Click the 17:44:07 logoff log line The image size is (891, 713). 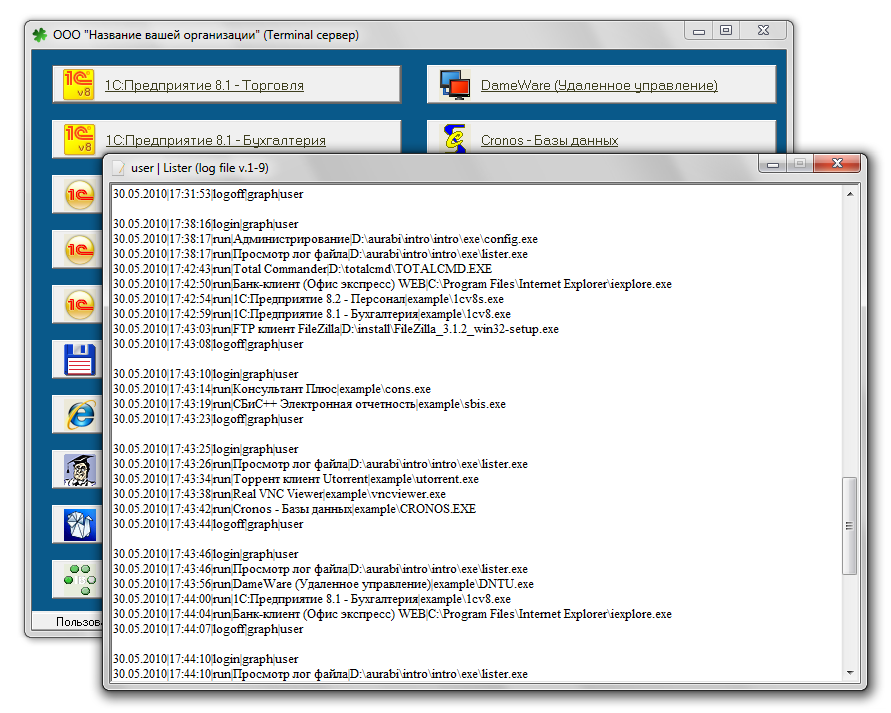[208, 629]
